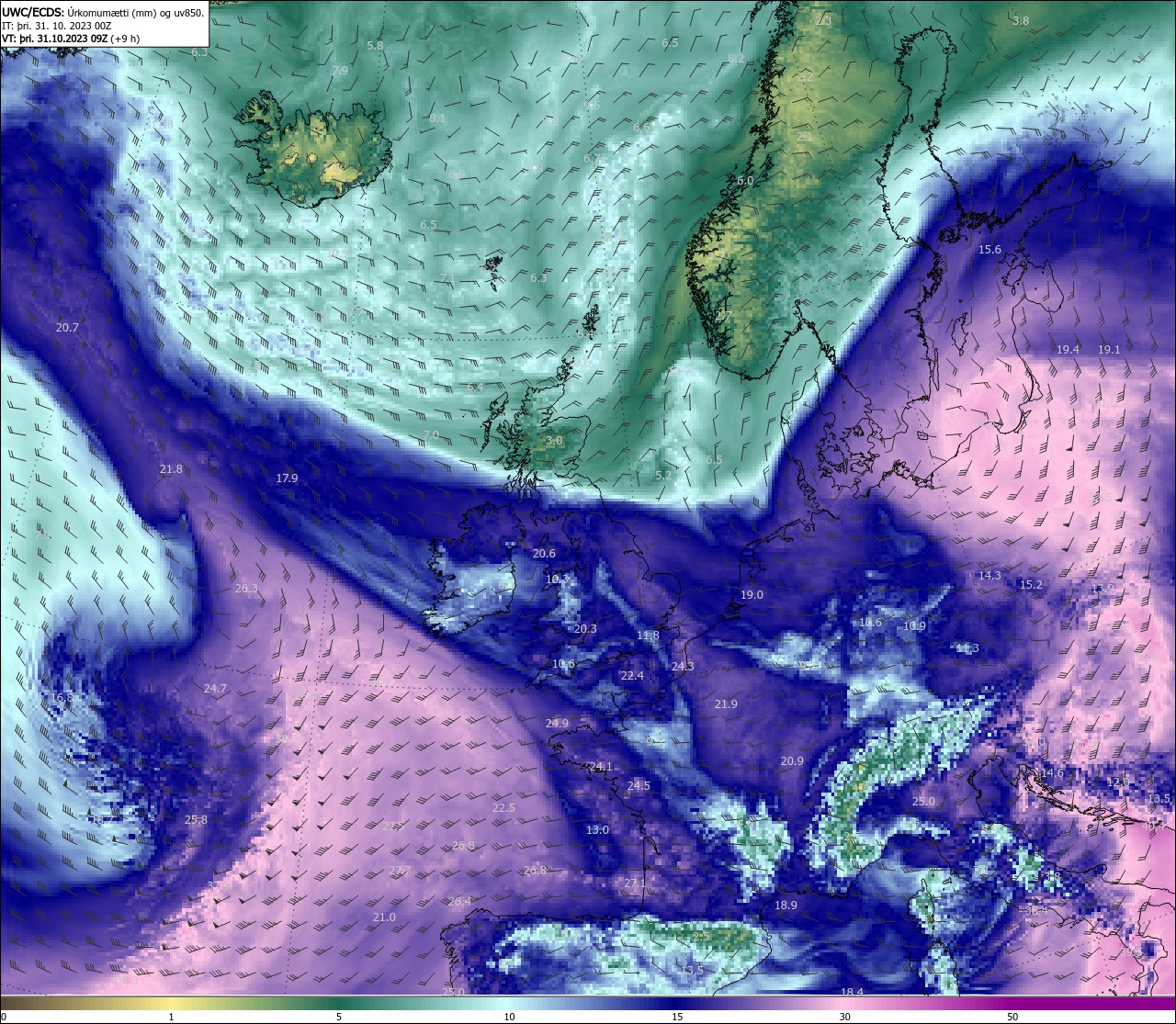Click the 24.9 value label

(557, 723)
